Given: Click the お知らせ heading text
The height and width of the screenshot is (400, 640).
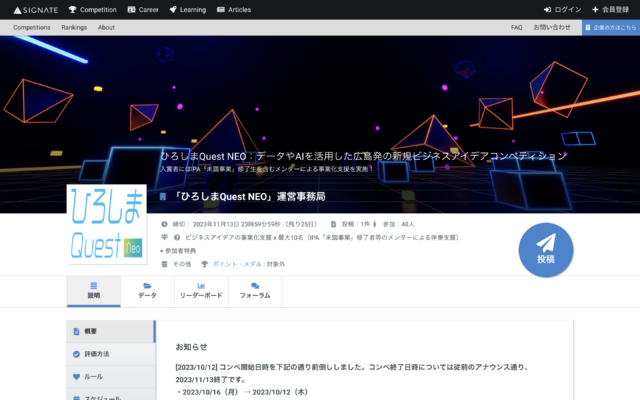Looking at the screenshot, I should [191, 347].
